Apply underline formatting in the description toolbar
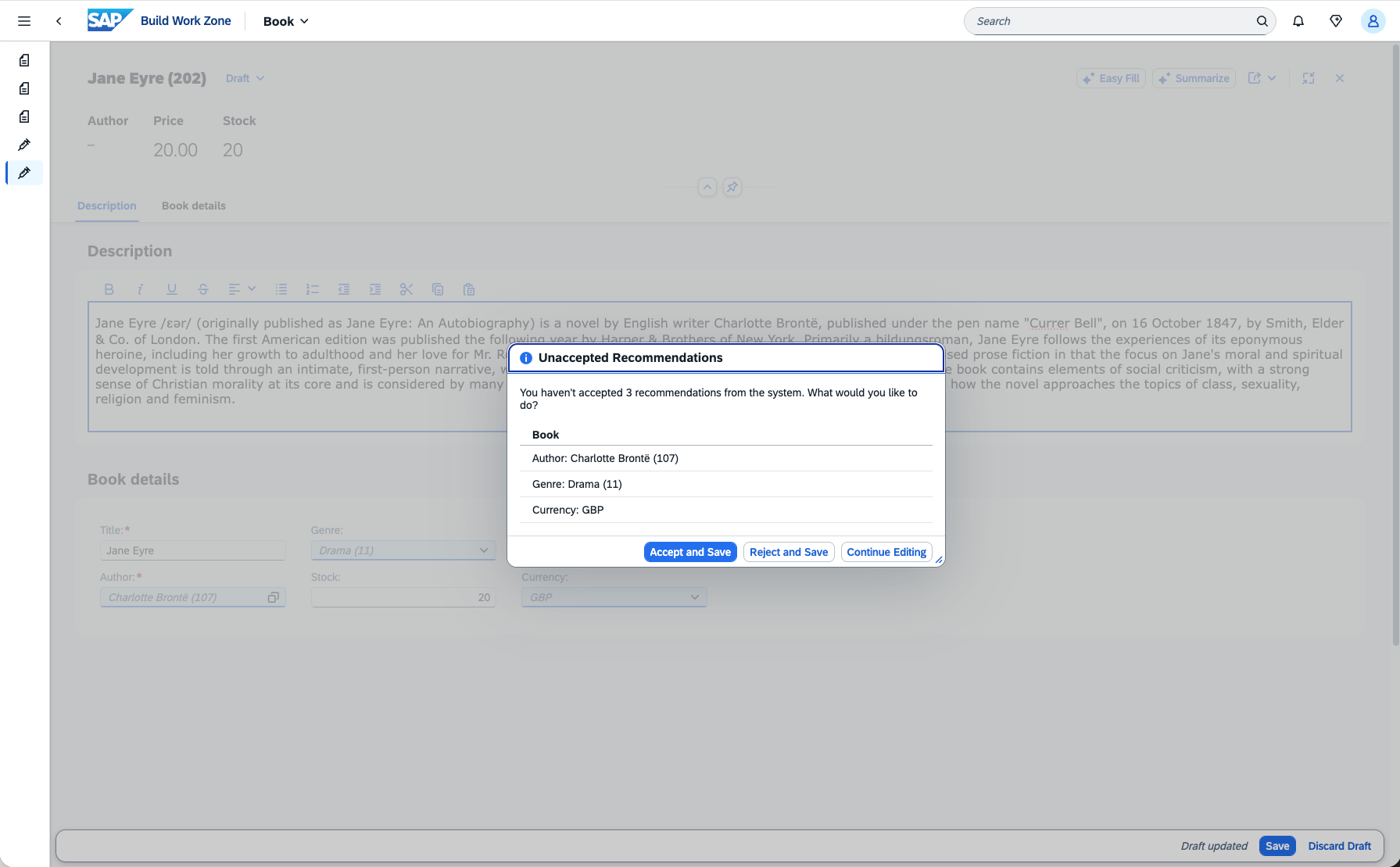Screen dimensions: 1400x867 [x=171, y=289]
